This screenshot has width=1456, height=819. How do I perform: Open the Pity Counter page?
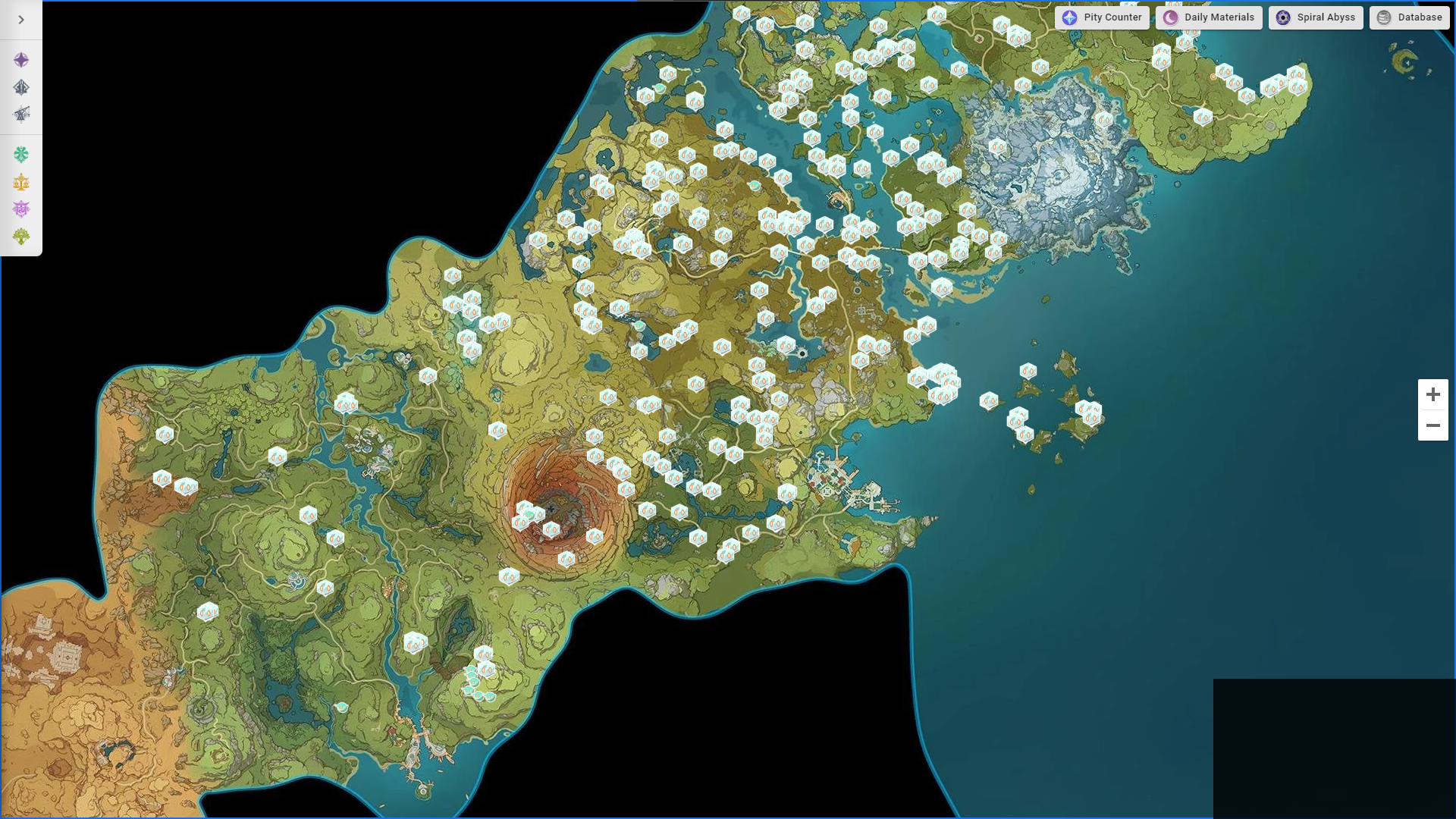pos(1102,17)
